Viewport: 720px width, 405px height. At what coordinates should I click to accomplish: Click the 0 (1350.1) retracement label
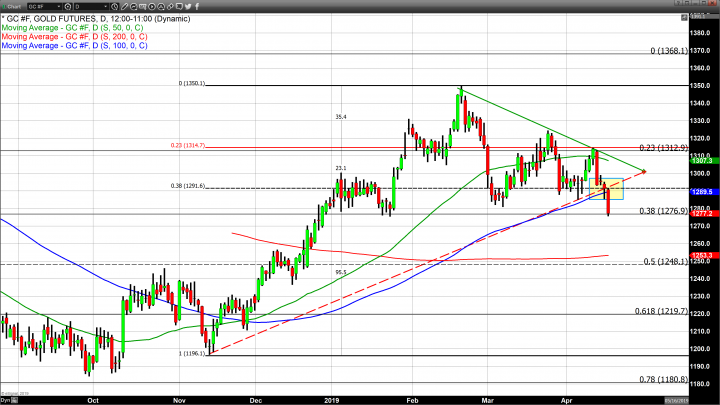pos(192,84)
